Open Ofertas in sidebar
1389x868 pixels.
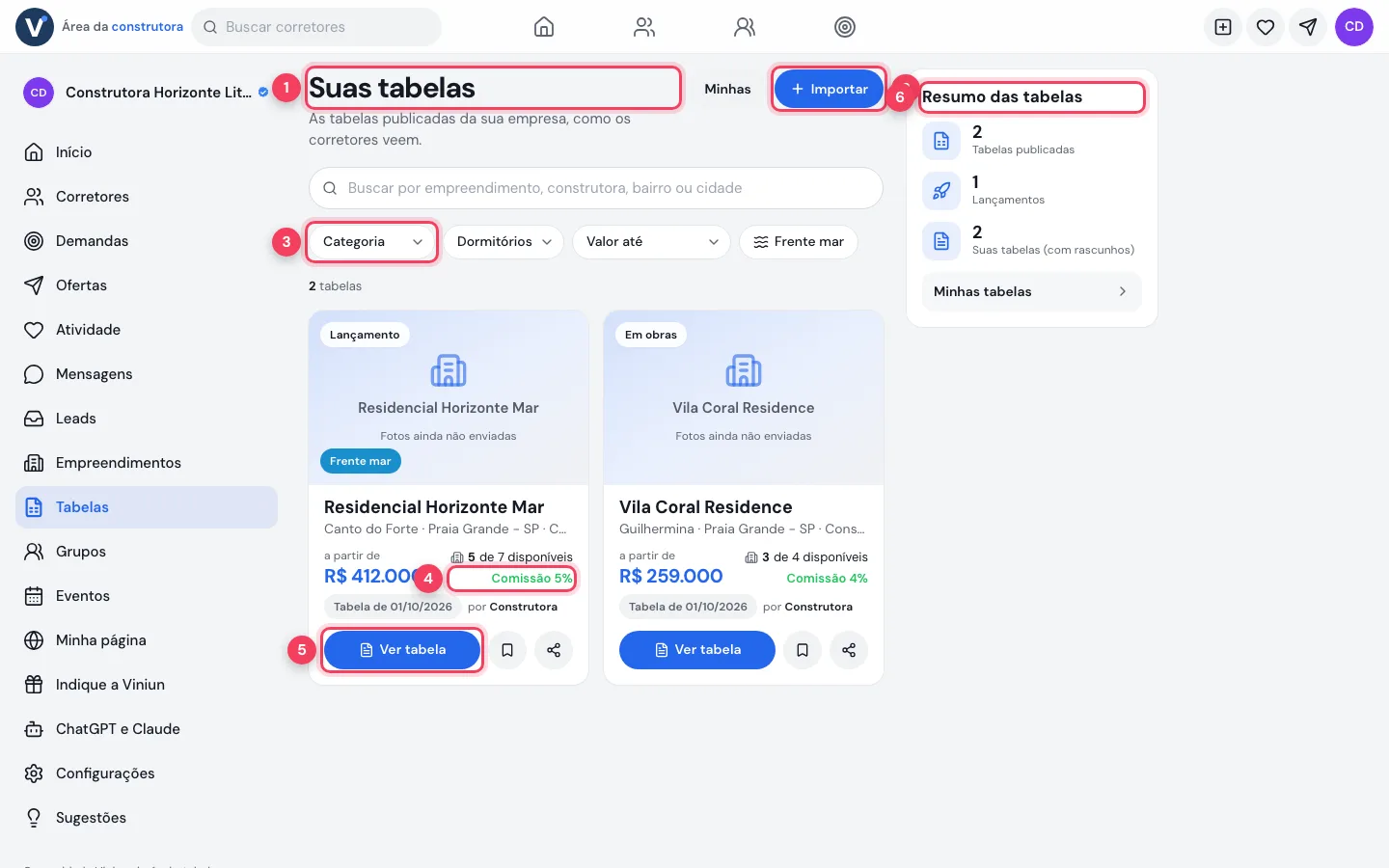pyautogui.click(x=147, y=285)
